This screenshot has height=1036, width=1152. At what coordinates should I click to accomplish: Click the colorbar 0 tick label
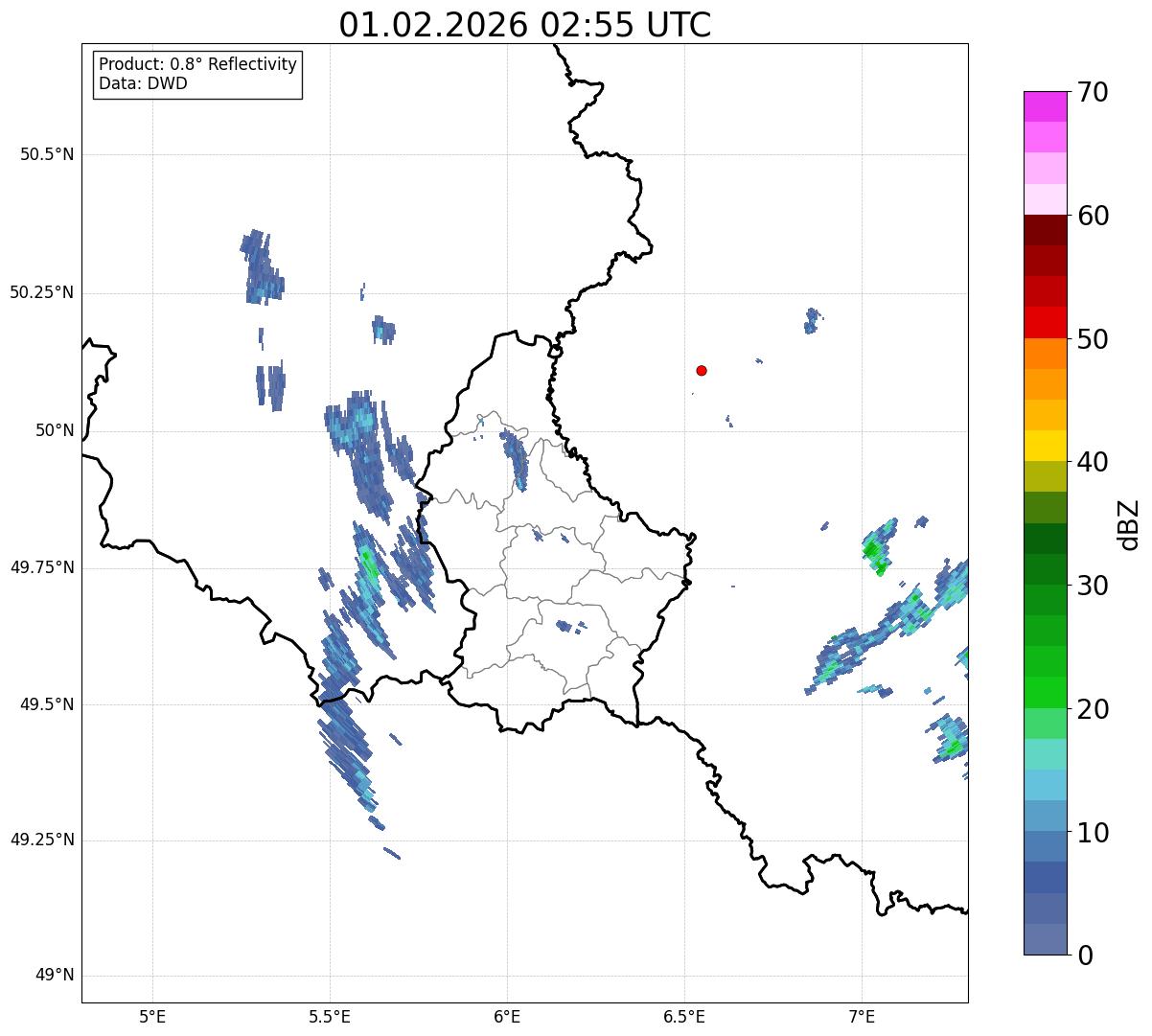coord(1084,955)
